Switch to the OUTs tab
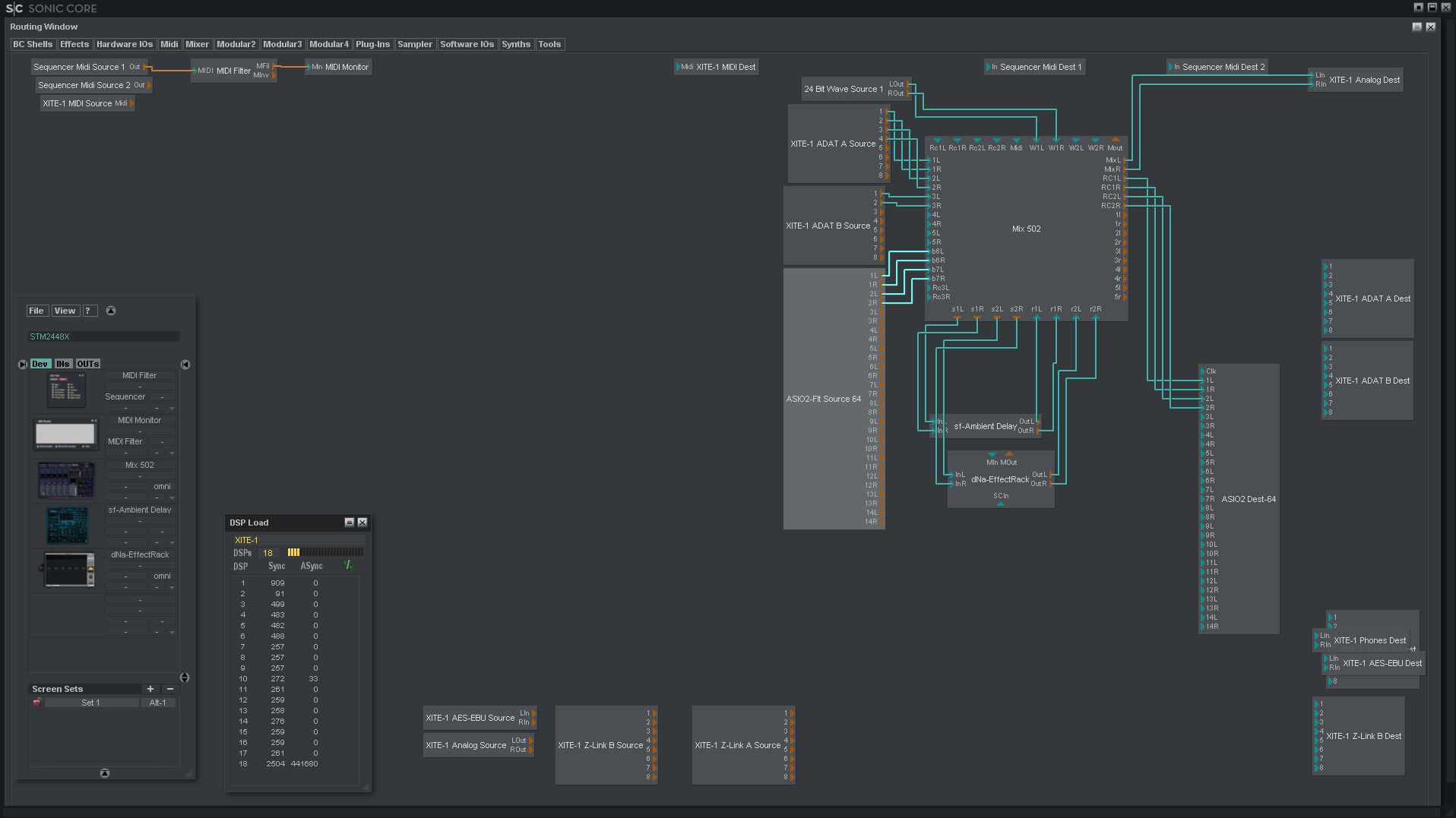 pyautogui.click(x=88, y=364)
